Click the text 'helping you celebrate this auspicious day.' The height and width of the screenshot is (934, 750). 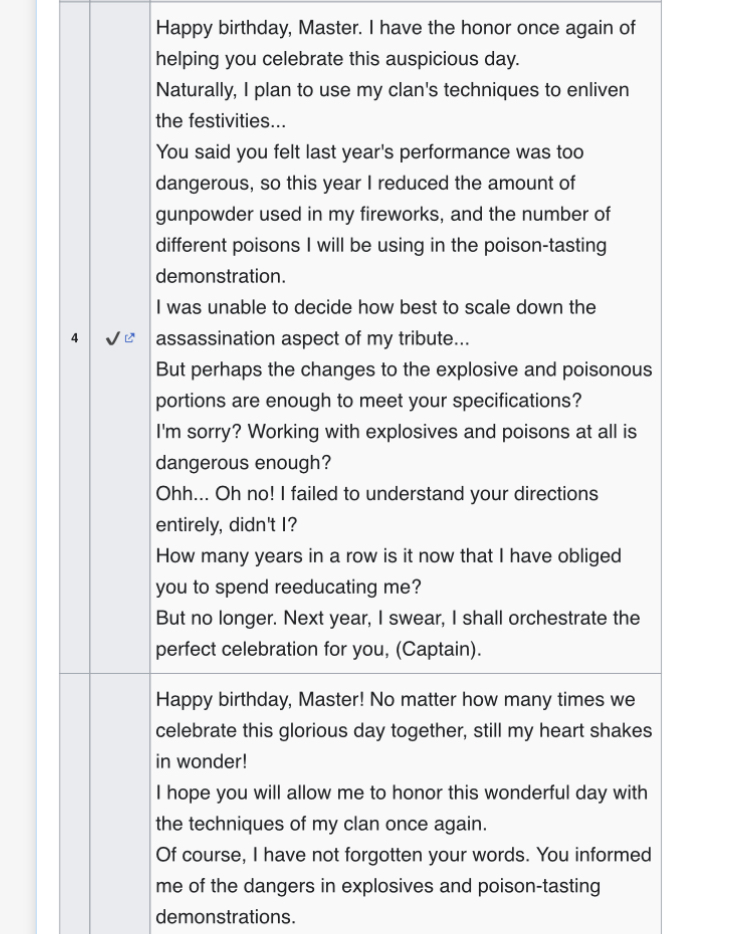tap(337, 59)
